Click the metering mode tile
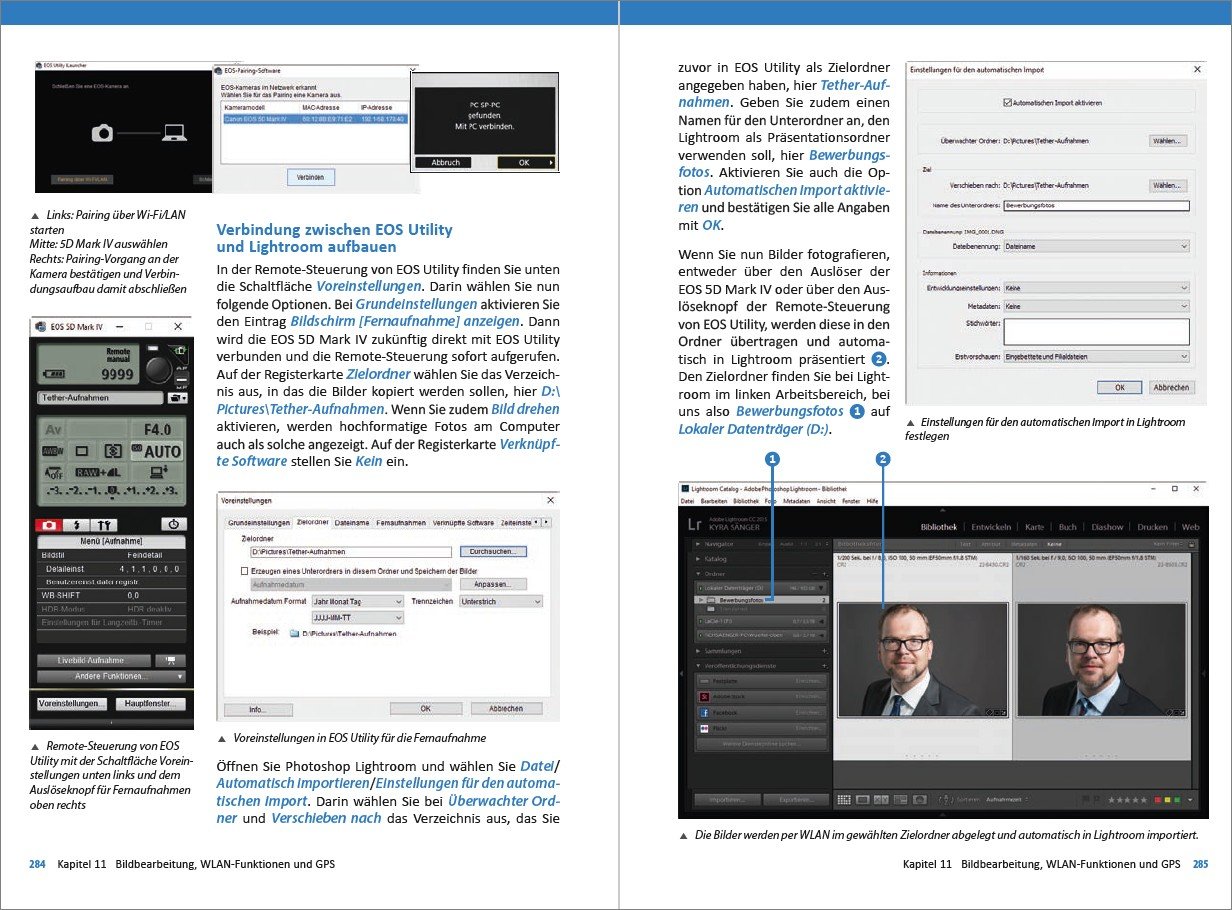 (x=113, y=450)
